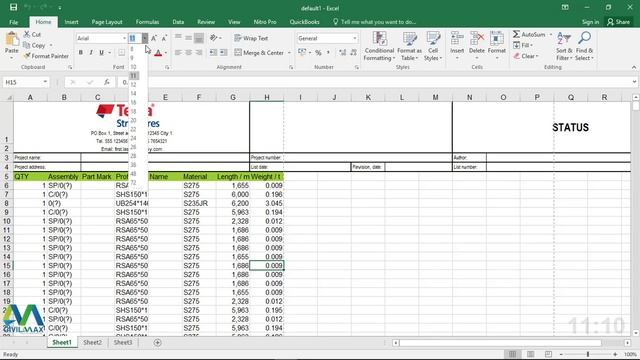Expand Font group dialog launcher
The width and height of the screenshot is (640, 360).
167,67
